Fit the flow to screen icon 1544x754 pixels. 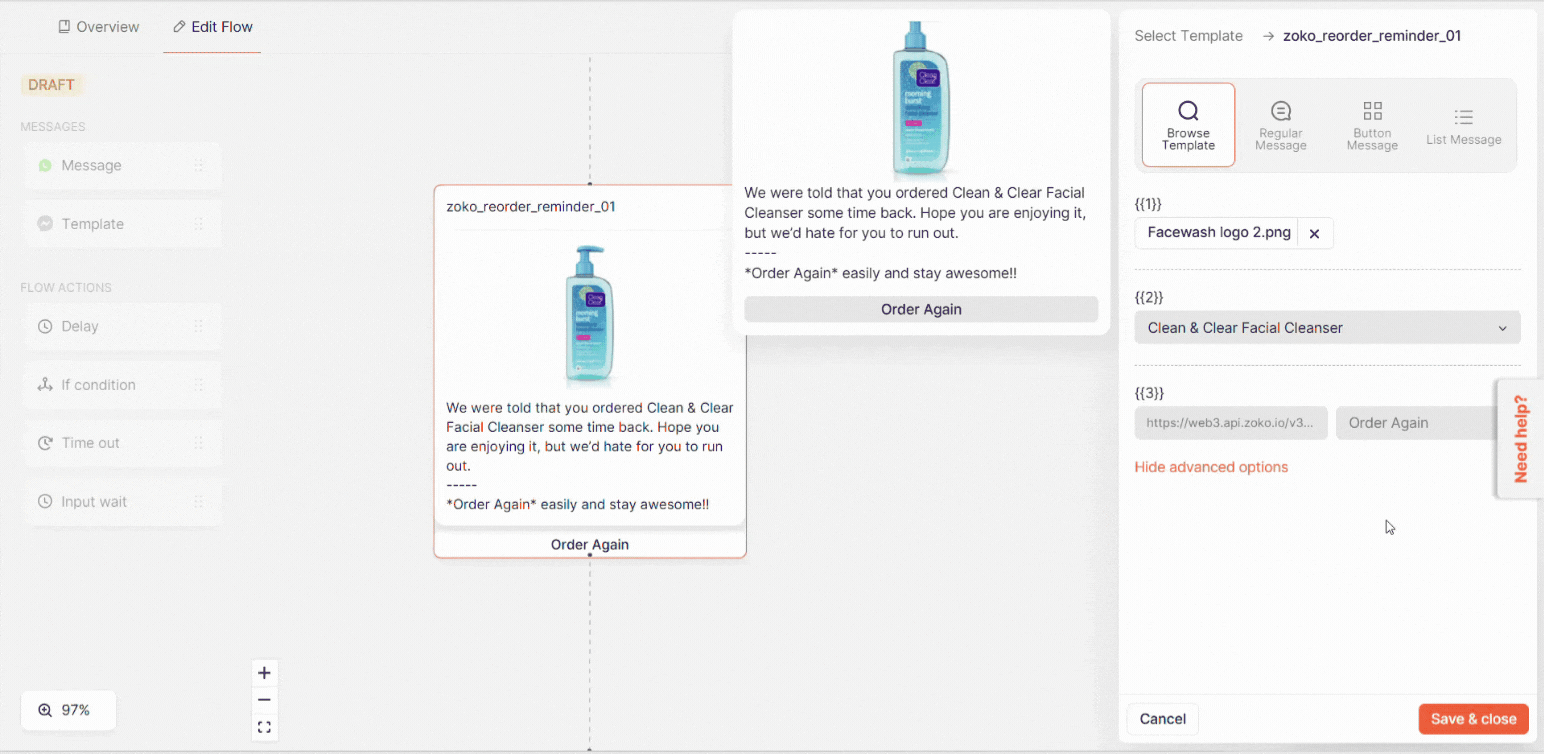(x=264, y=727)
